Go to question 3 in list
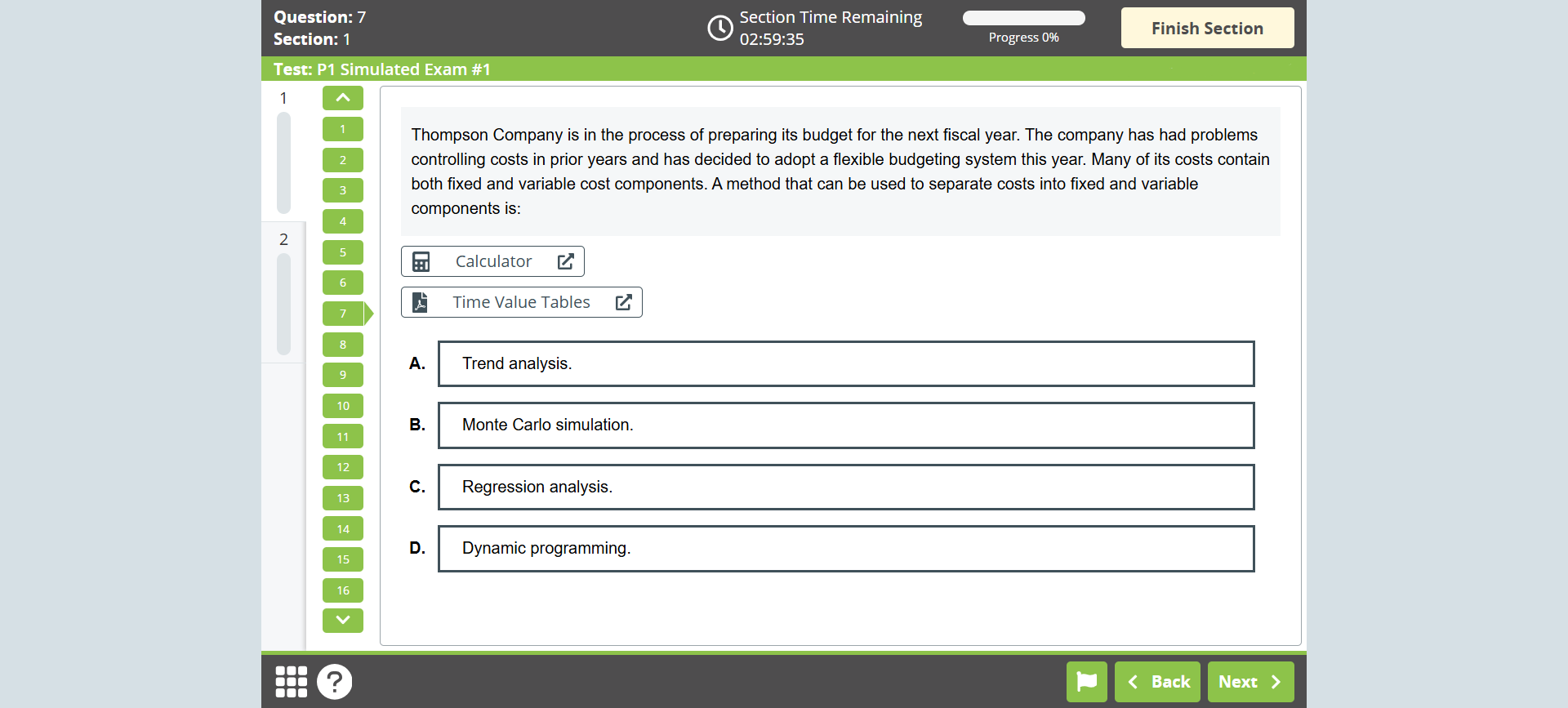1568x708 pixels. [x=343, y=190]
